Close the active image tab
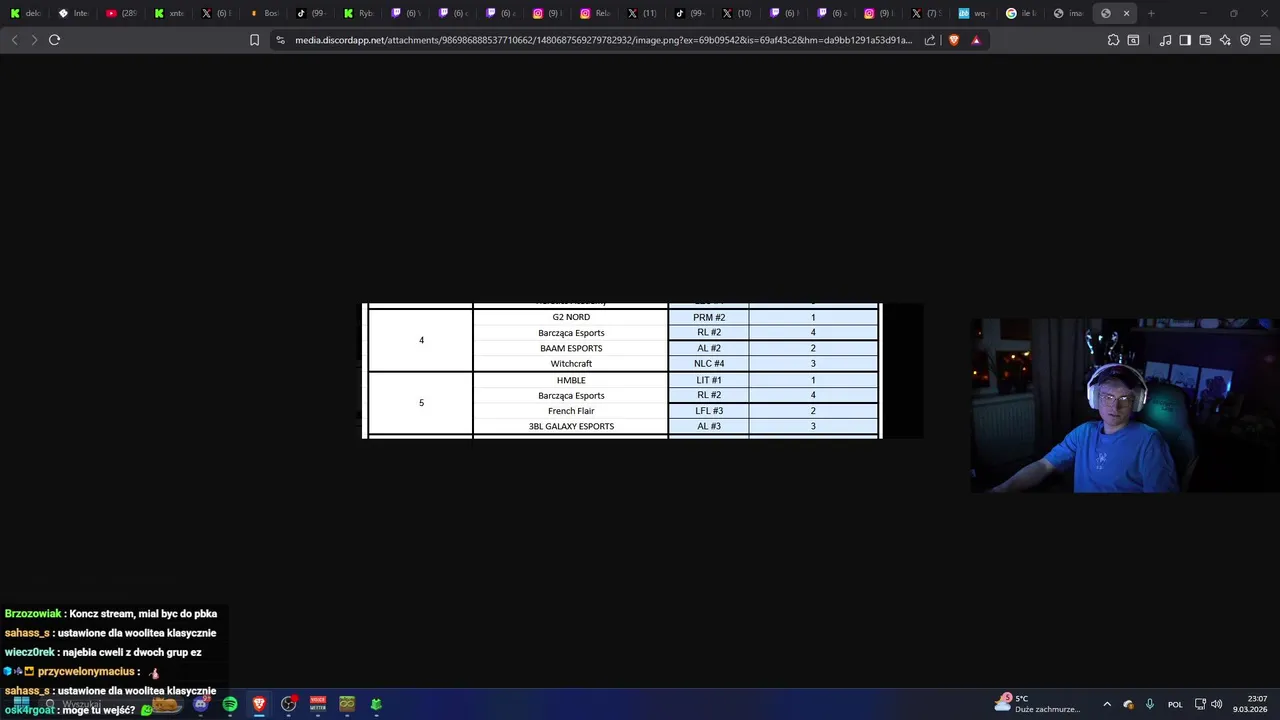1280x720 pixels. pyautogui.click(x=1127, y=13)
